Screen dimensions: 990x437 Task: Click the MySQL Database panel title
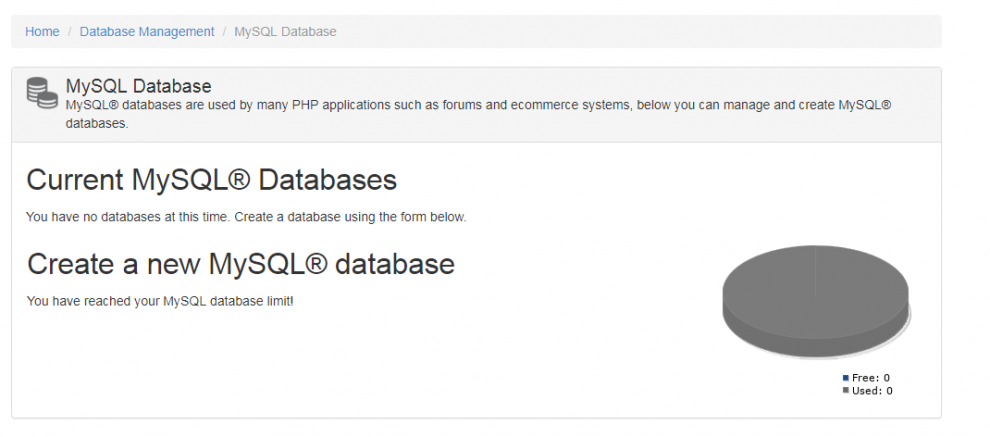138,87
